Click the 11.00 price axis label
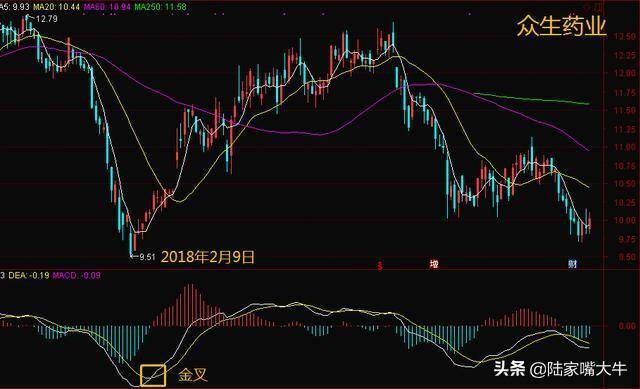 tap(625, 147)
